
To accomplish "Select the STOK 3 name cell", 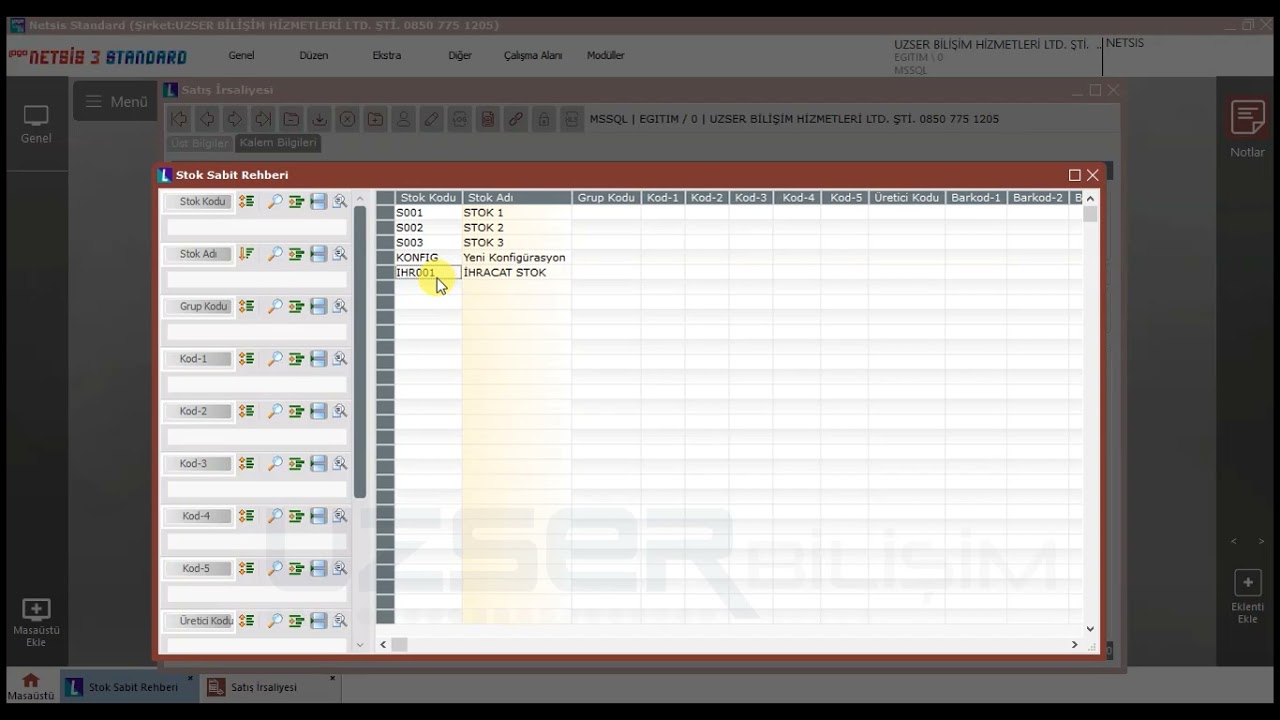I will [x=516, y=242].
